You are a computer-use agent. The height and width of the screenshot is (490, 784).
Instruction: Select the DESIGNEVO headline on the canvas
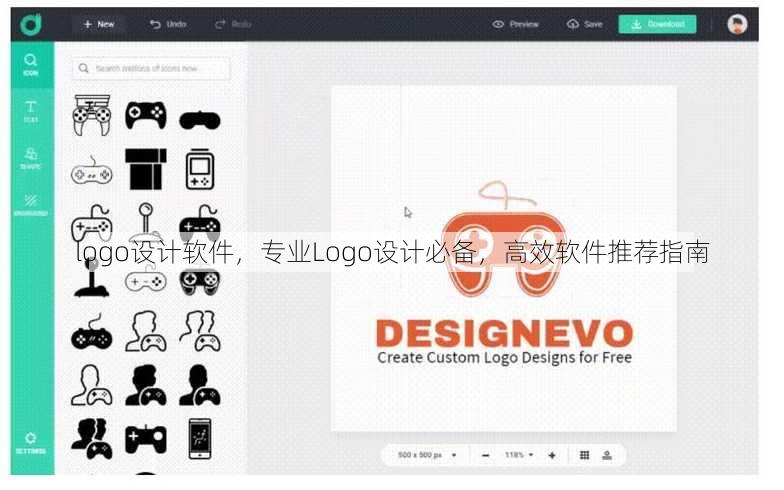coord(504,333)
